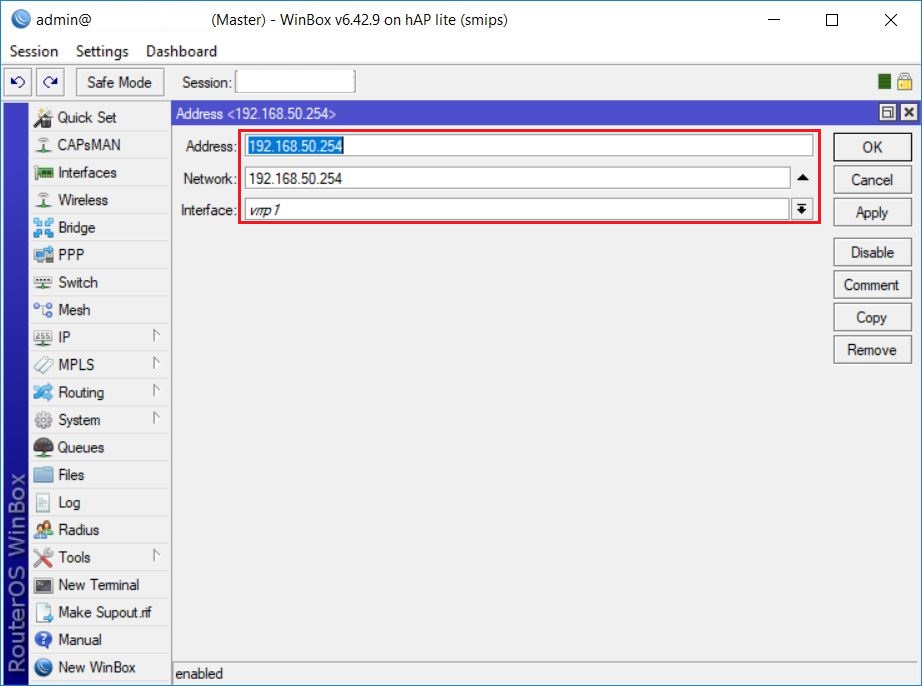The width and height of the screenshot is (922, 686).
Task: Click the green load indicator
Action: click(x=884, y=82)
